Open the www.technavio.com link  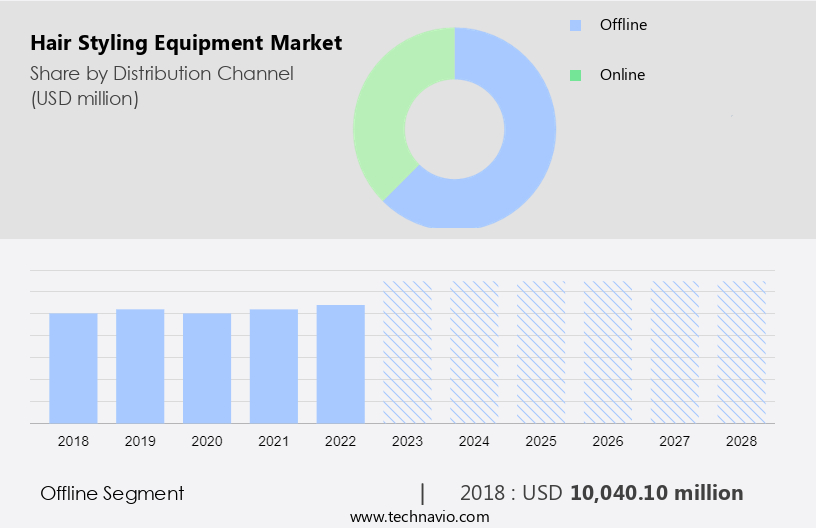coord(419,517)
